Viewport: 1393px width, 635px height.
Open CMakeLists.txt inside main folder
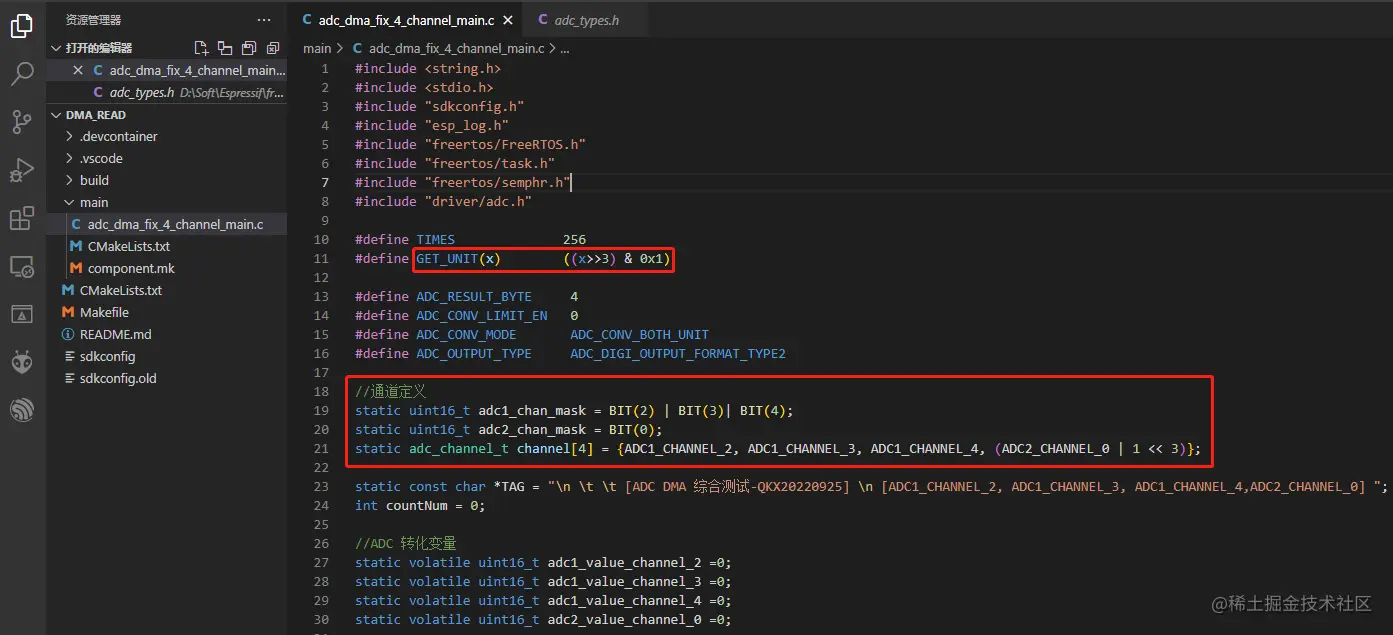tap(128, 246)
